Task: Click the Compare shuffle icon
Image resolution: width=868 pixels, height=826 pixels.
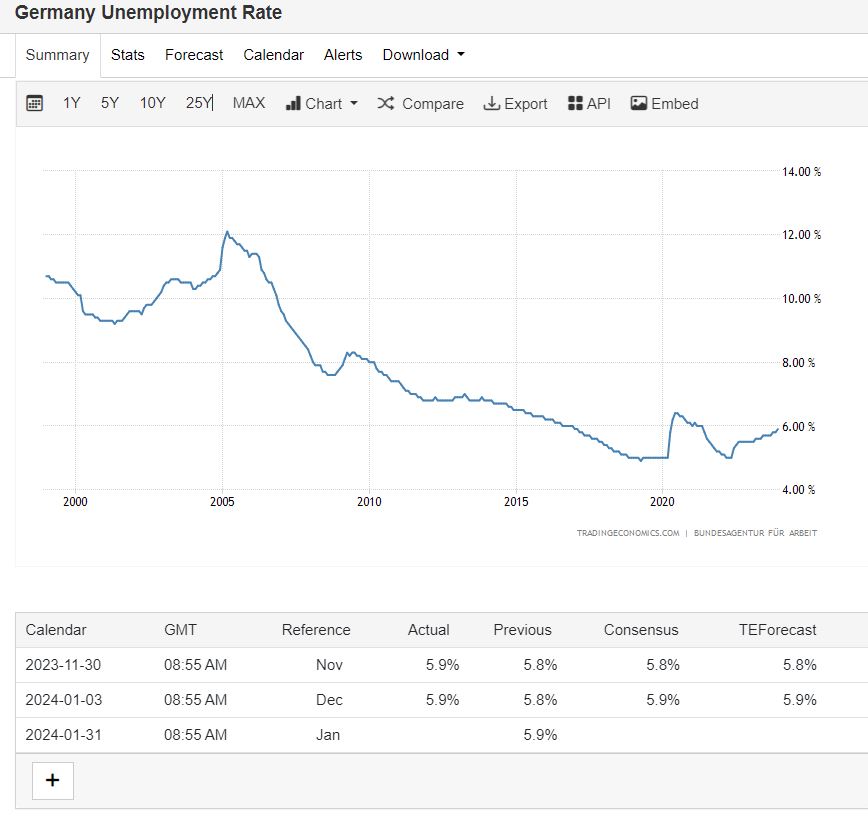Action: pos(386,103)
